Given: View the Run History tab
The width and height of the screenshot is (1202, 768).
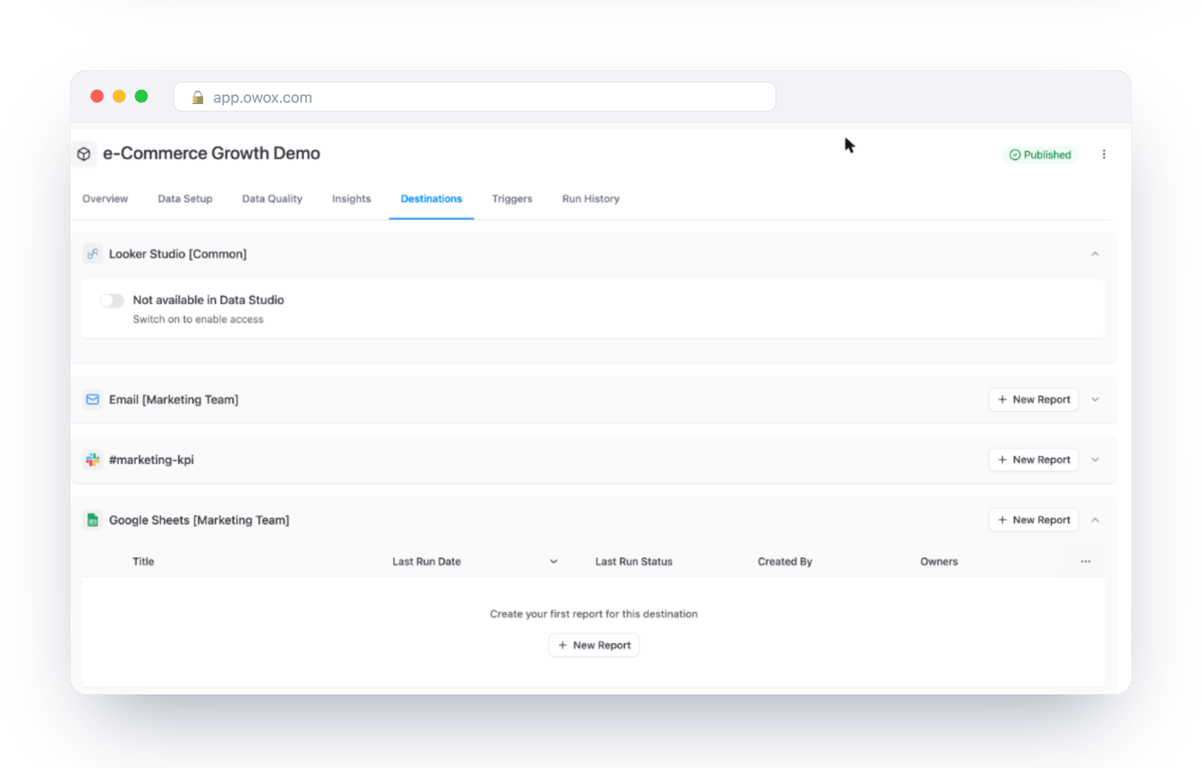Looking at the screenshot, I should coord(591,199).
